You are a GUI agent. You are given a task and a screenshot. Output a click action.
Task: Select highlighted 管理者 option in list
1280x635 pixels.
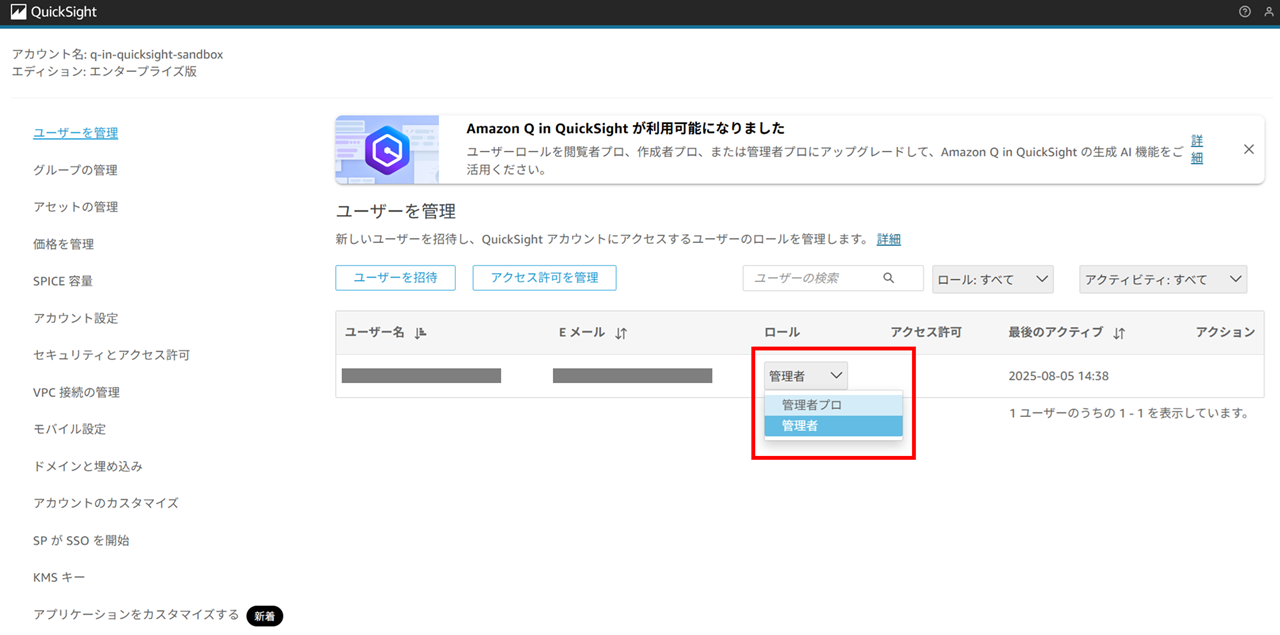coord(833,426)
